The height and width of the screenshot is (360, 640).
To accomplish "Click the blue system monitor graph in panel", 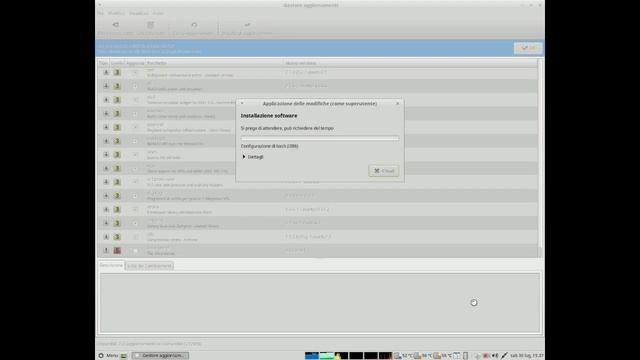I will pyautogui.click(x=312, y=356).
